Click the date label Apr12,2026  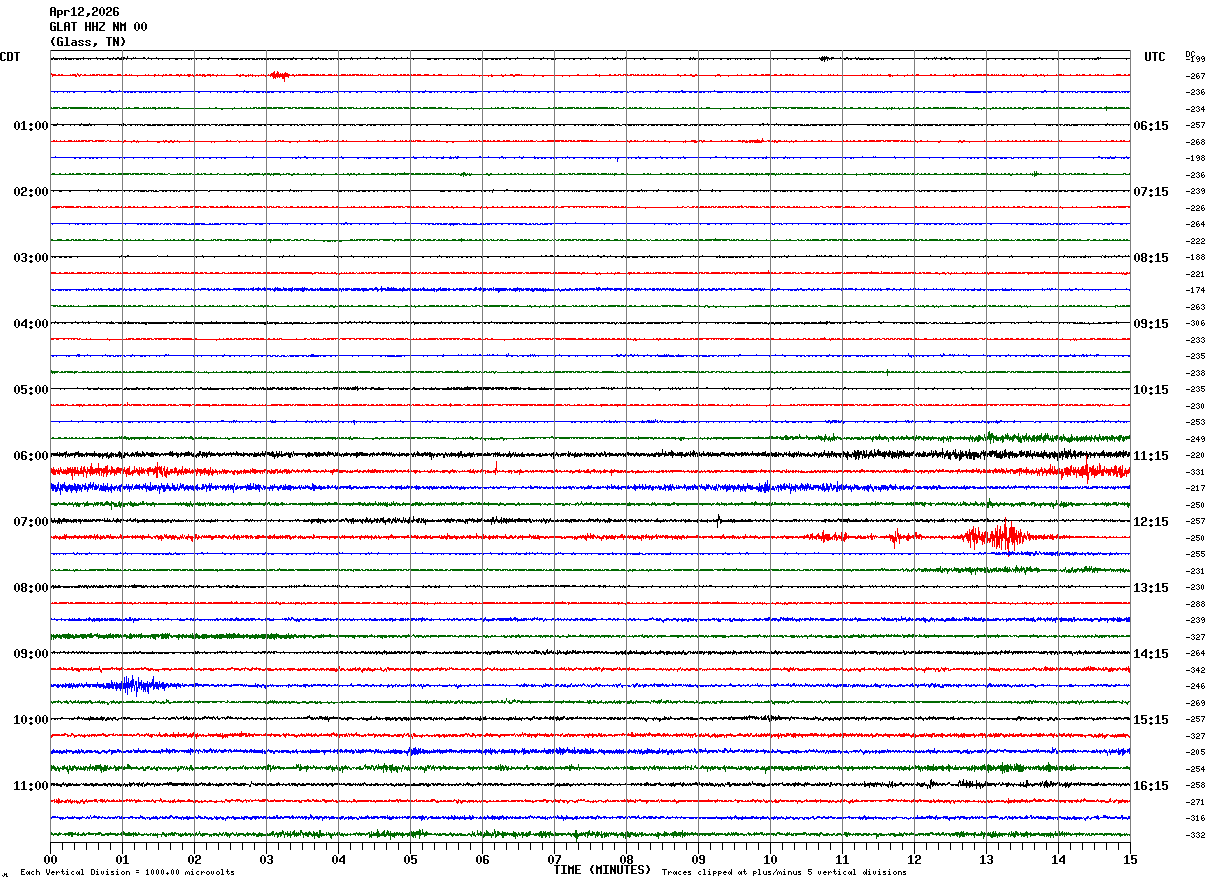tap(84, 12)
